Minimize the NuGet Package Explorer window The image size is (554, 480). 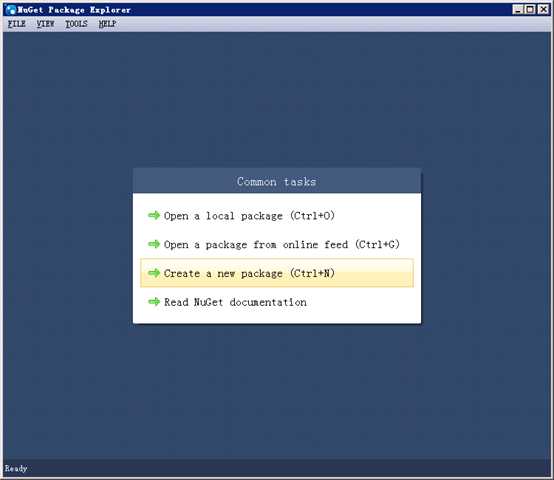click(518, 10)
